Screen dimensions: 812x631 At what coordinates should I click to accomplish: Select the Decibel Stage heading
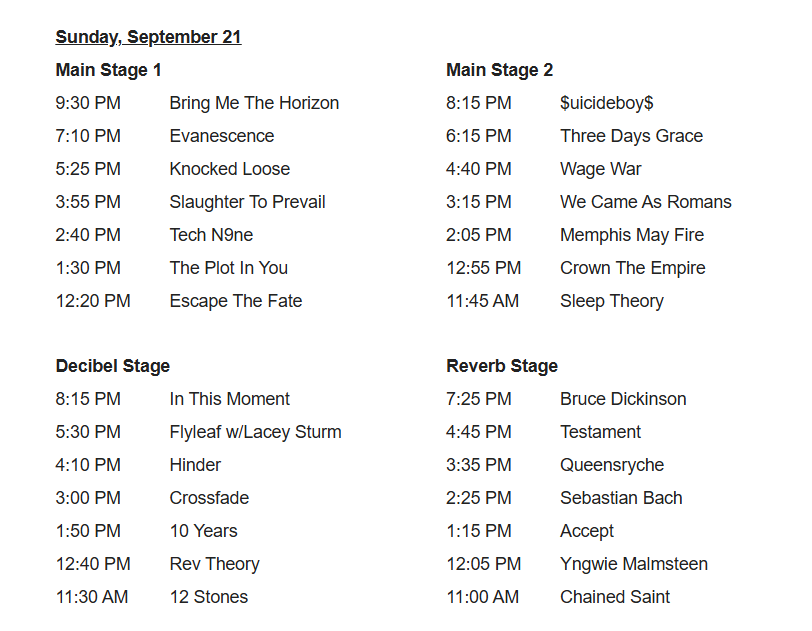(113, 366)
